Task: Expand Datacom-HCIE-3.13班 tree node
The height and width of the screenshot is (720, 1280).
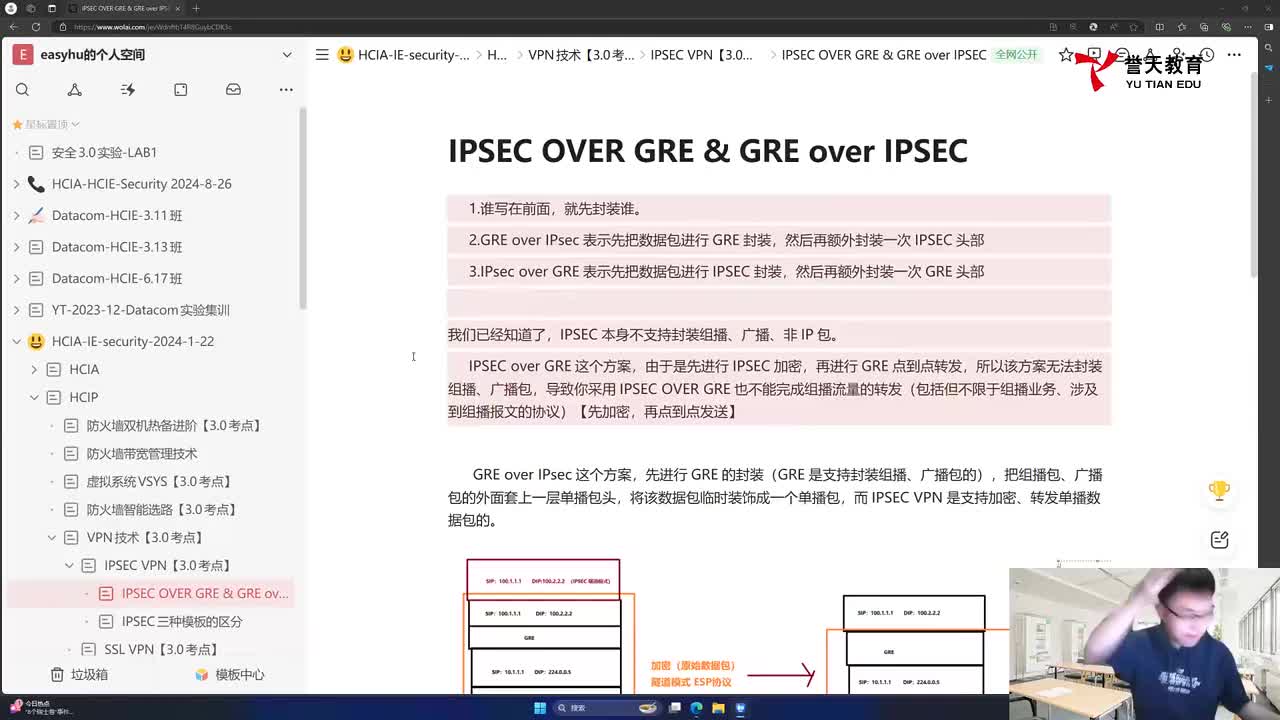Action: 16,247
